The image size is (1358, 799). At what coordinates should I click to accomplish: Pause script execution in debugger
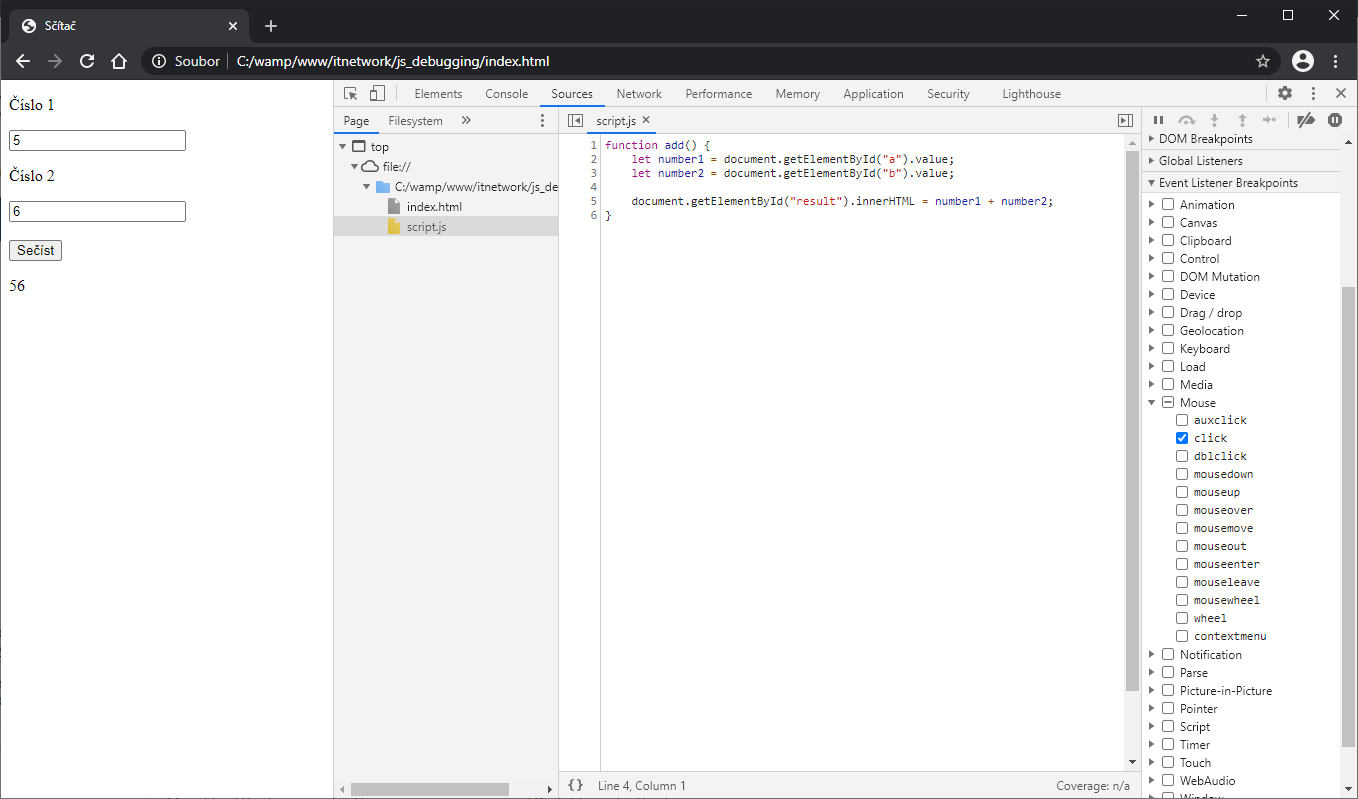tap(1159, 120)
